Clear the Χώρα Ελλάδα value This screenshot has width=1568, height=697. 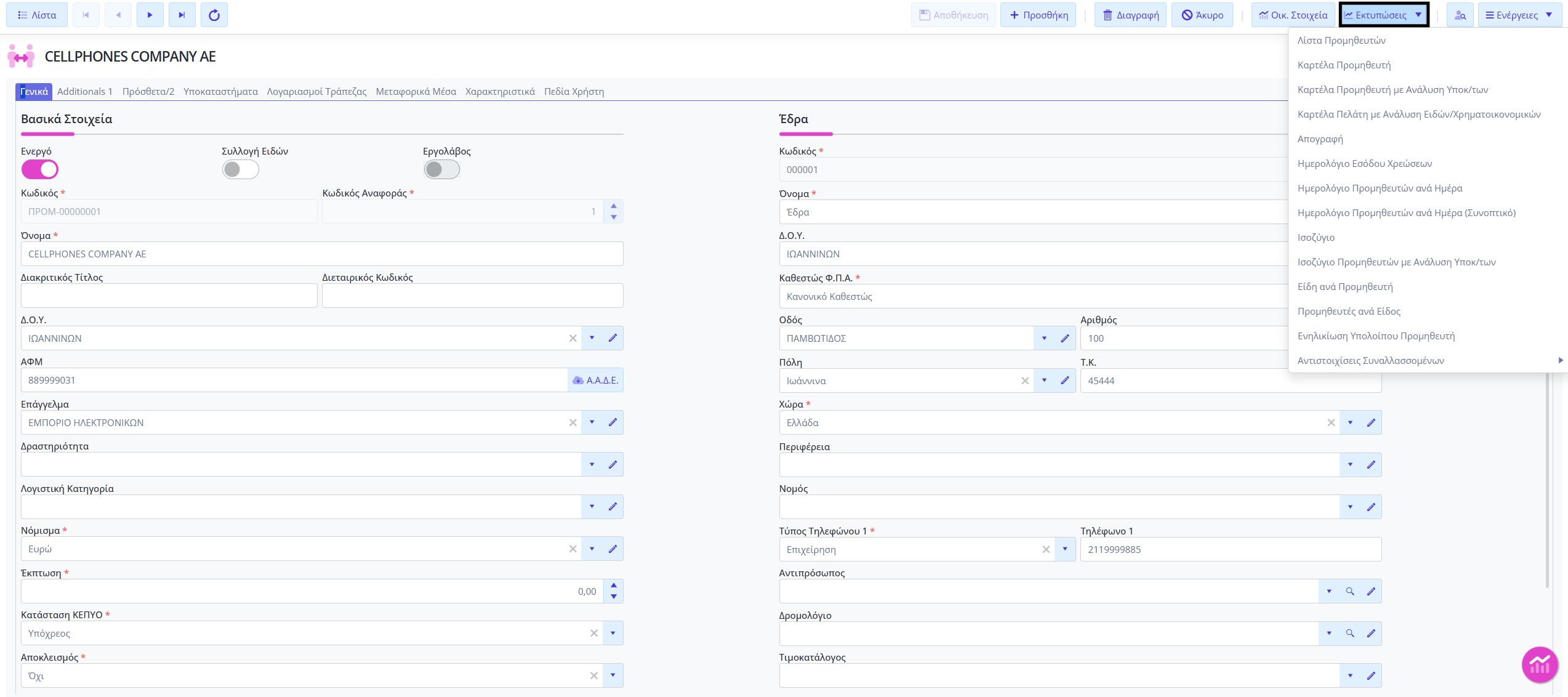pos(1331,422)
